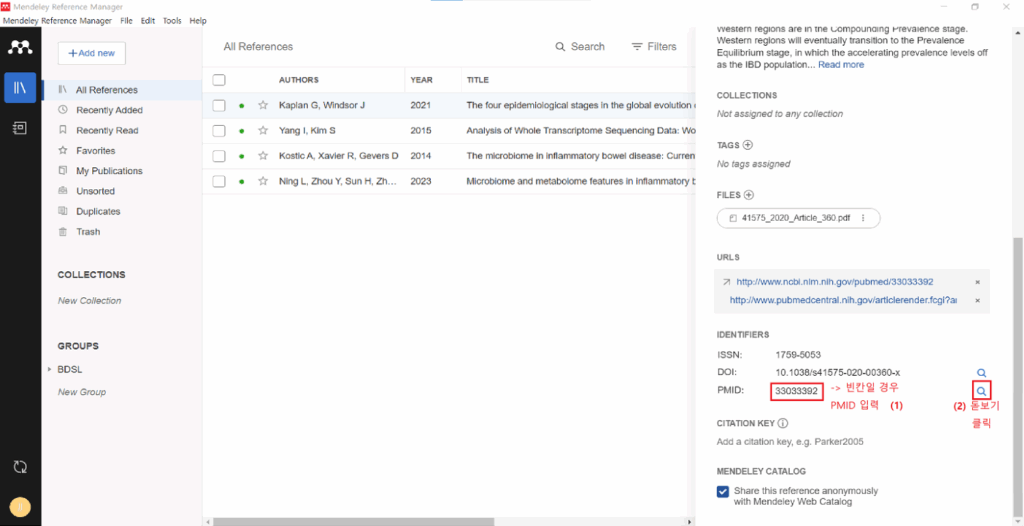The image size is (1024, 526).
Task: Open the Filters panel
Action: coord(654,46)
